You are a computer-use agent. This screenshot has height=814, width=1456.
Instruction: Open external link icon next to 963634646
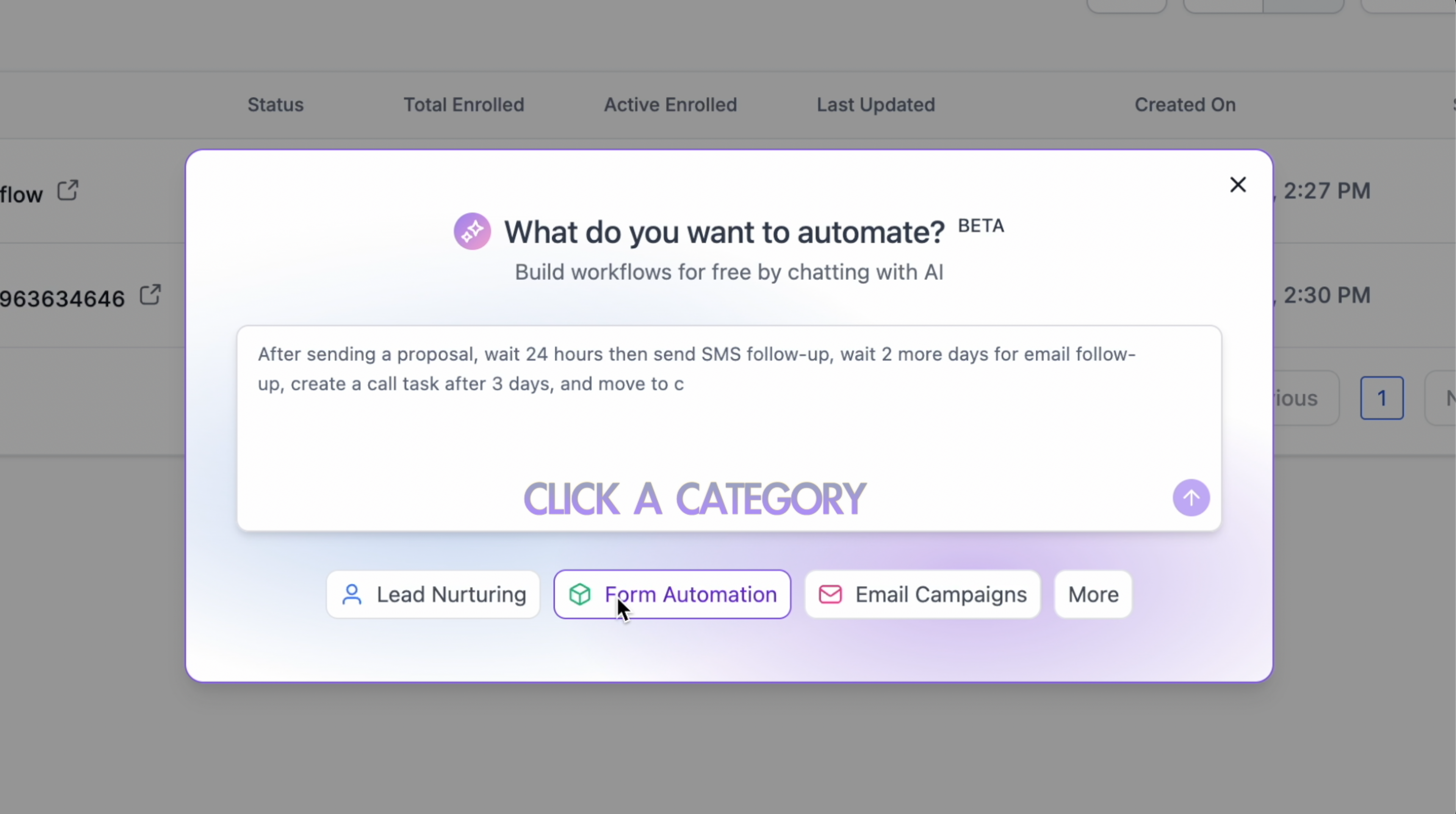coord(150,294)
